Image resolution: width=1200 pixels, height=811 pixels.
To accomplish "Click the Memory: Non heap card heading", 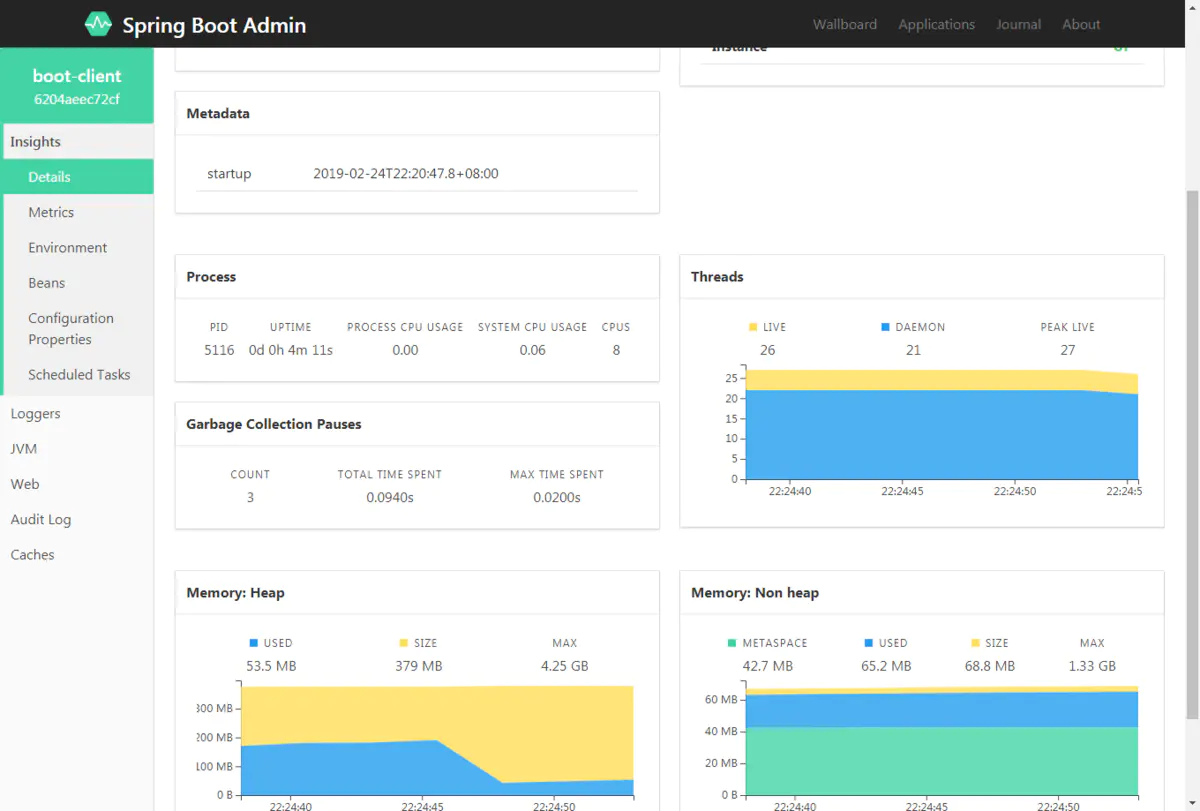I will point(755,593).
